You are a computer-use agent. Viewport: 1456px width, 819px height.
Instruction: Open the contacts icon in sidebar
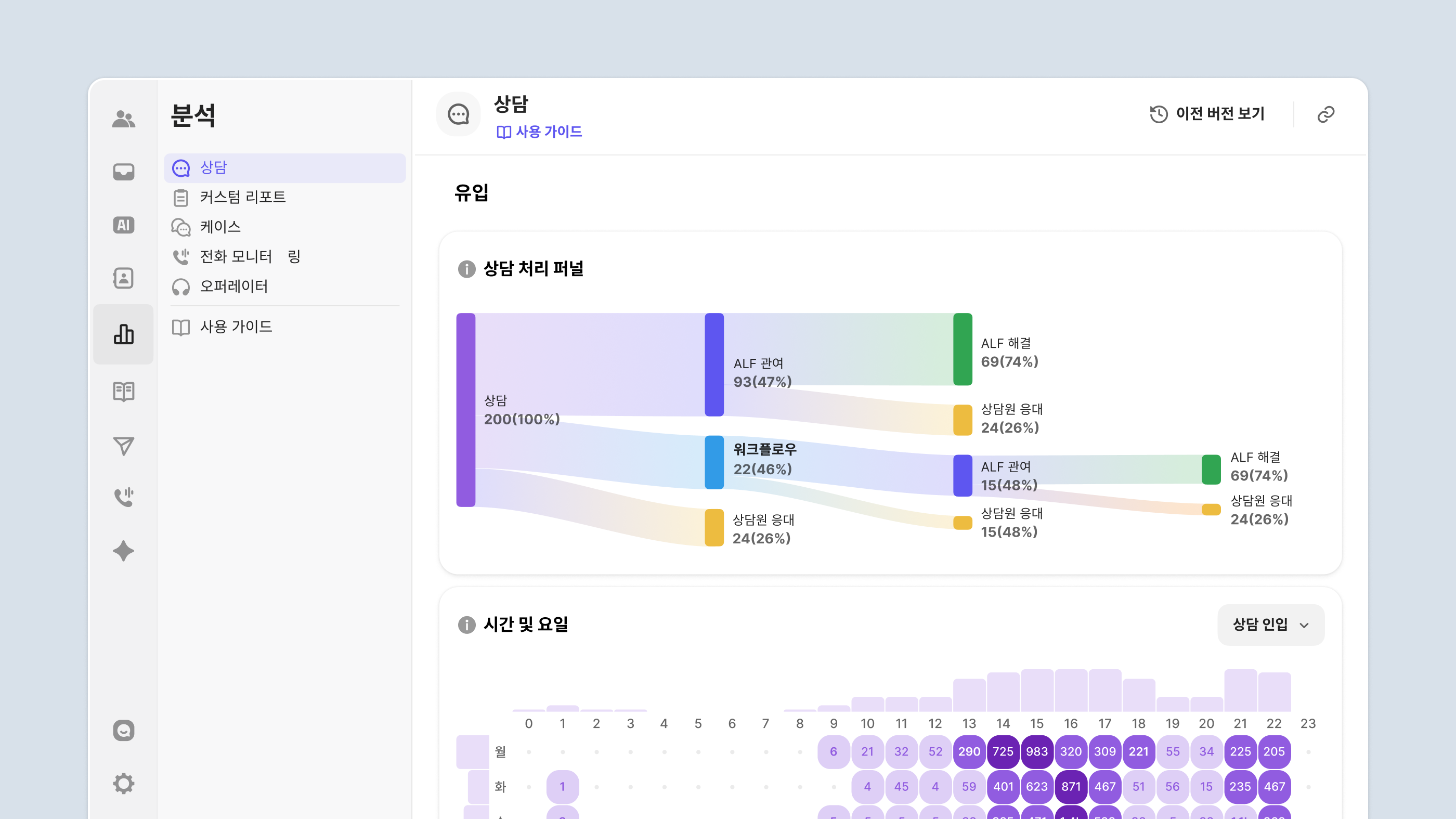point(123,278)
